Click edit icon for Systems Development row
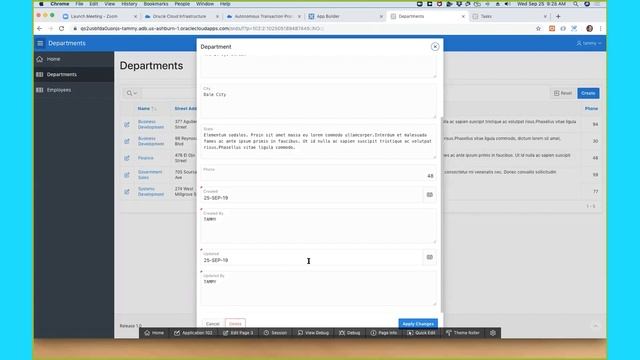Viewport: 640px width, 360px height. [x=127, y=191]
